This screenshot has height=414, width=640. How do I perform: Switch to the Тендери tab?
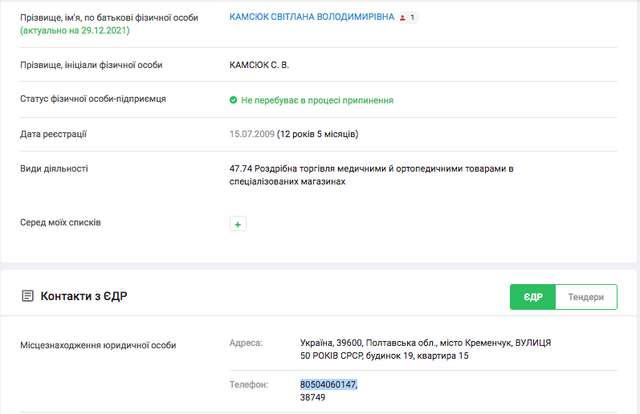pyautogui.click(x=585, y=297)
